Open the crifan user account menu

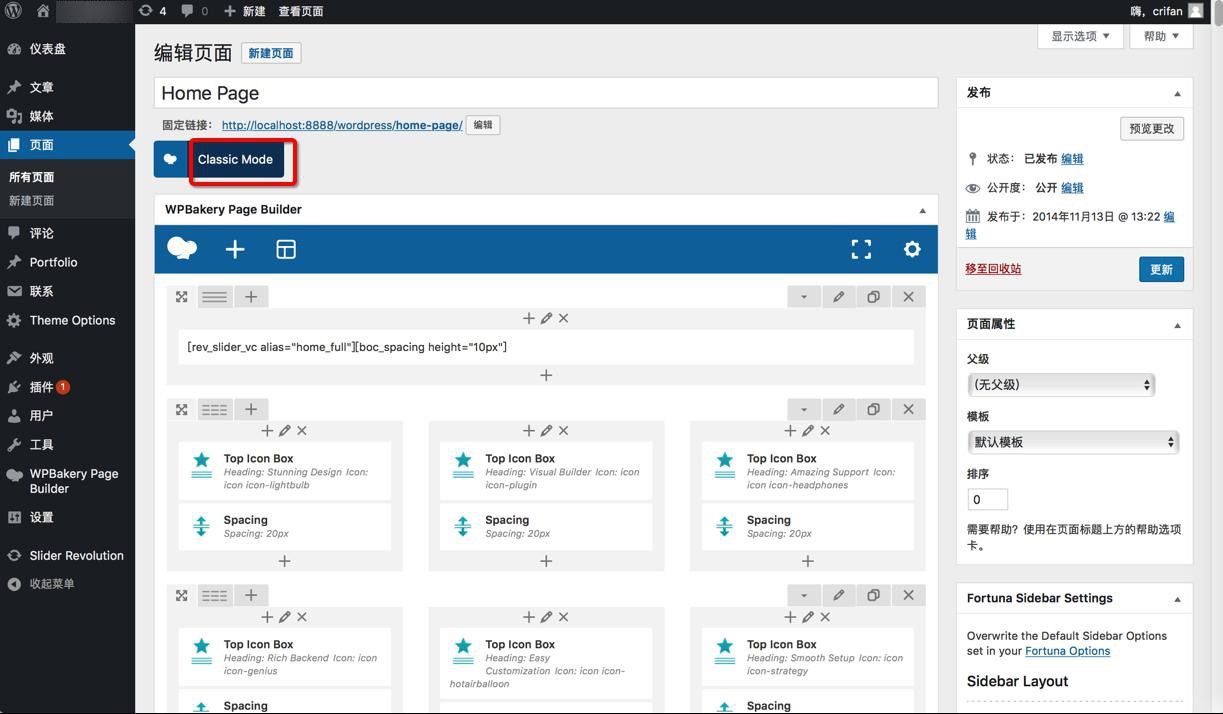[1167, 11]
